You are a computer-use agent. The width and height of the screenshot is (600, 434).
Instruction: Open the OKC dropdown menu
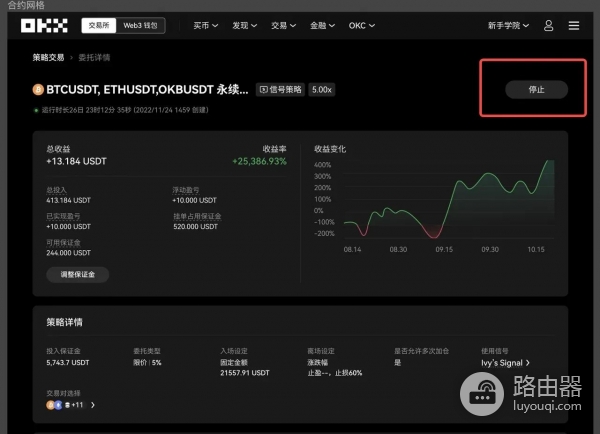coord(362,26)
